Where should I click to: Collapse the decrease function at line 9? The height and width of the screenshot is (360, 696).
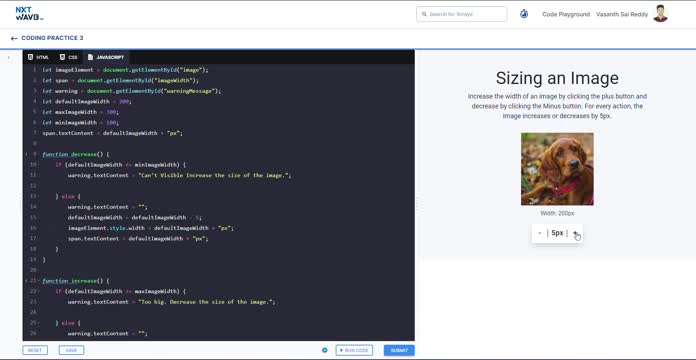coord(26,154)
